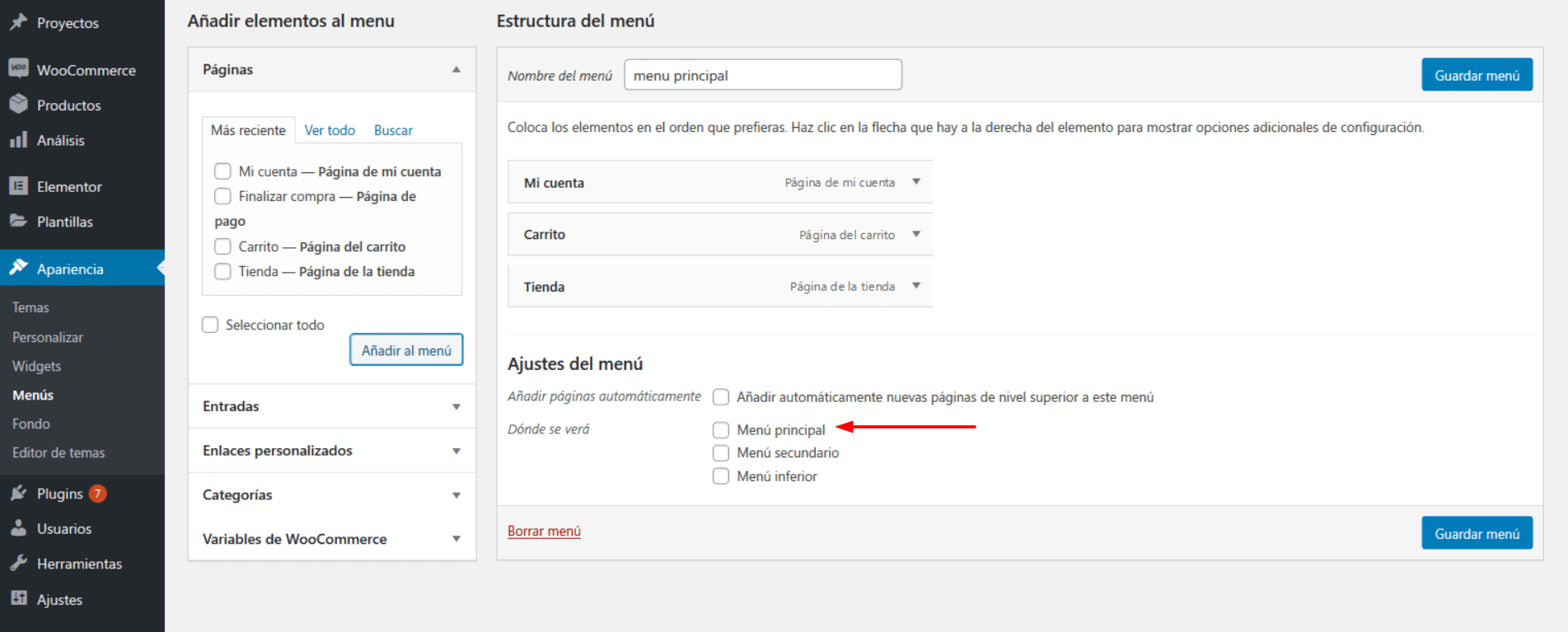This screenshot has width=1568, height=632.
Task: Open the Menús submenu item
Action: pos(33,395)
